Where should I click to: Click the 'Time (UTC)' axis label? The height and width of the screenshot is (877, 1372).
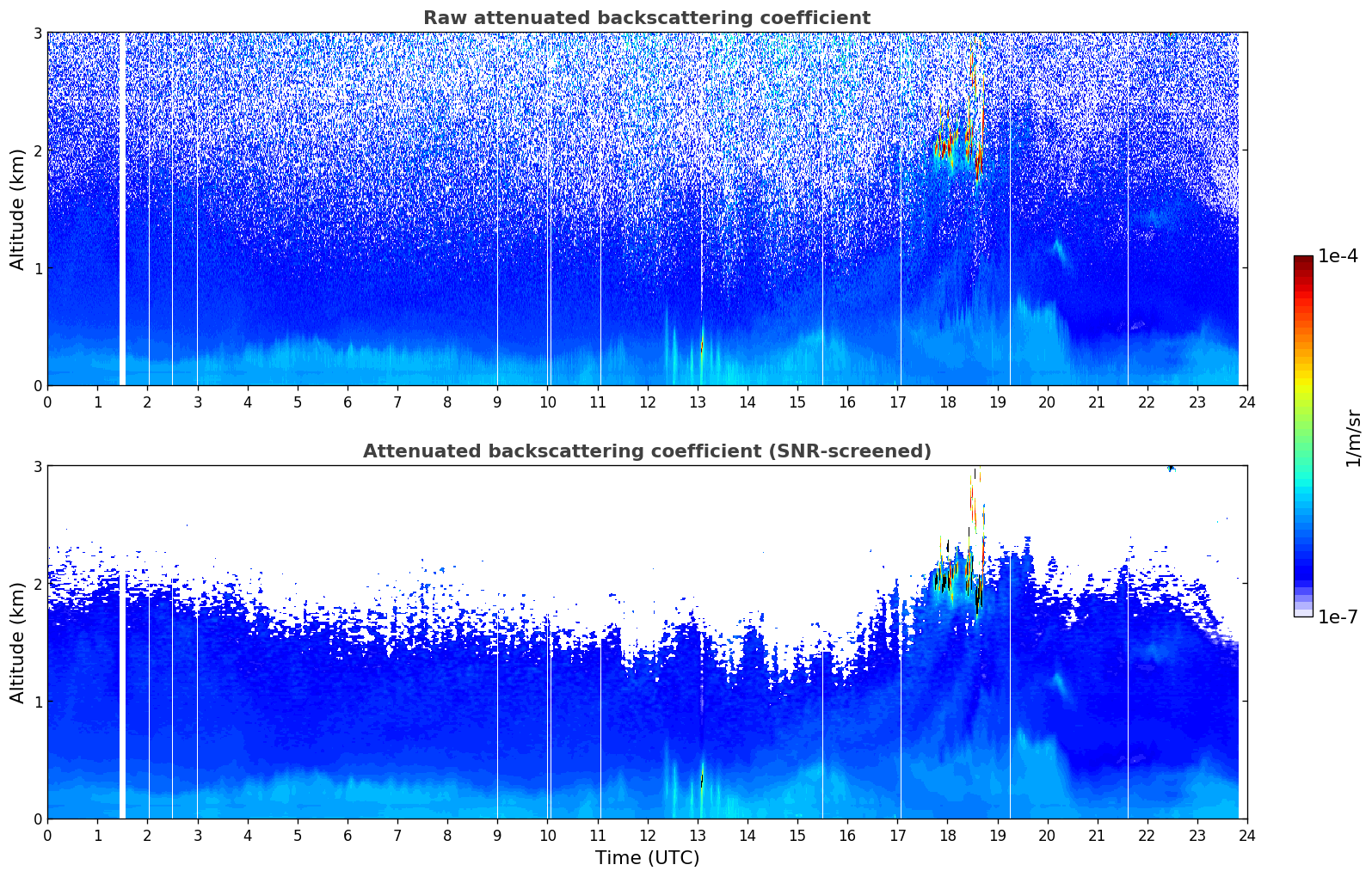click(x=647, y=858)
